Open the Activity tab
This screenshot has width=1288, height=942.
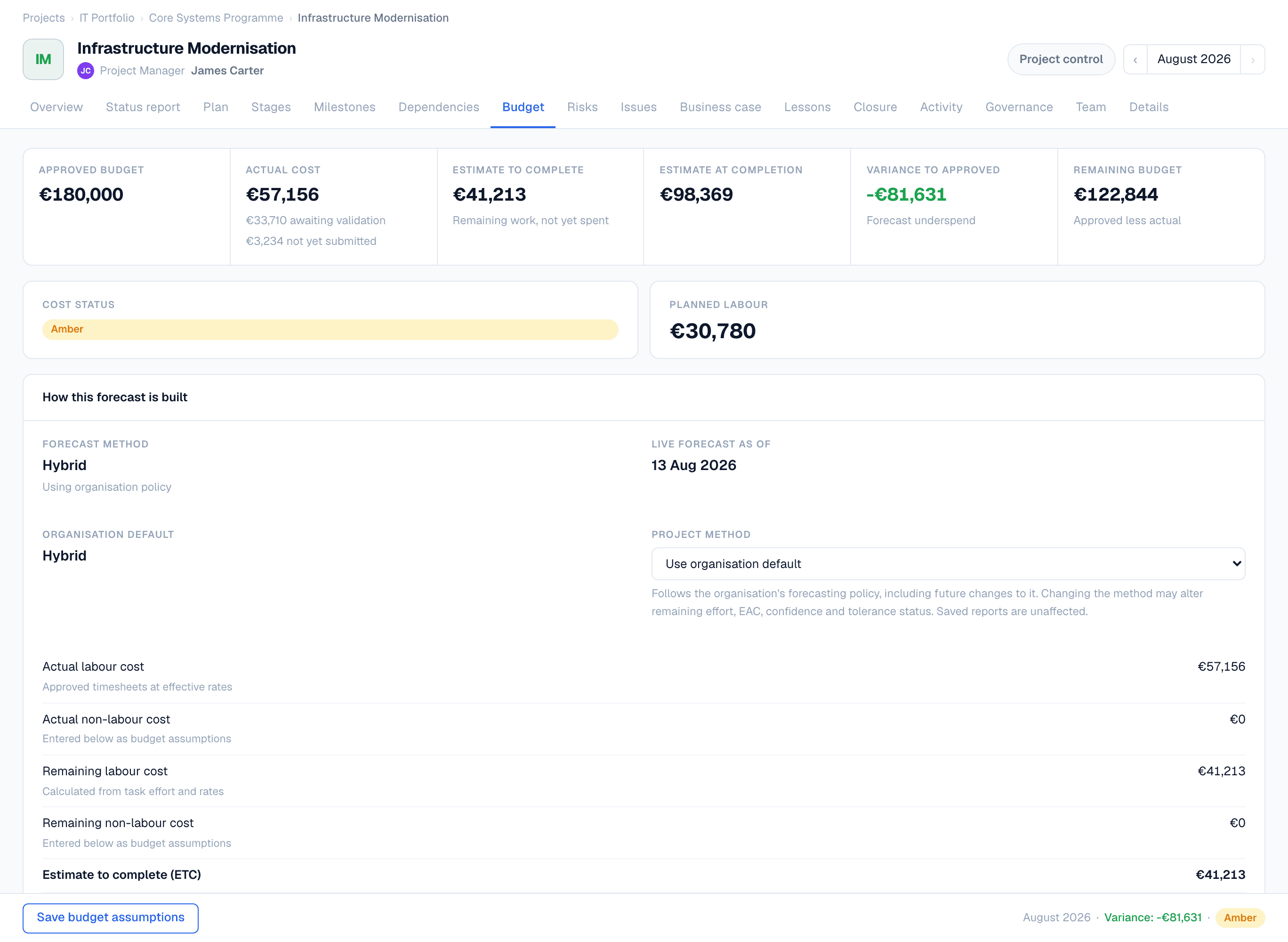[941, 107]
